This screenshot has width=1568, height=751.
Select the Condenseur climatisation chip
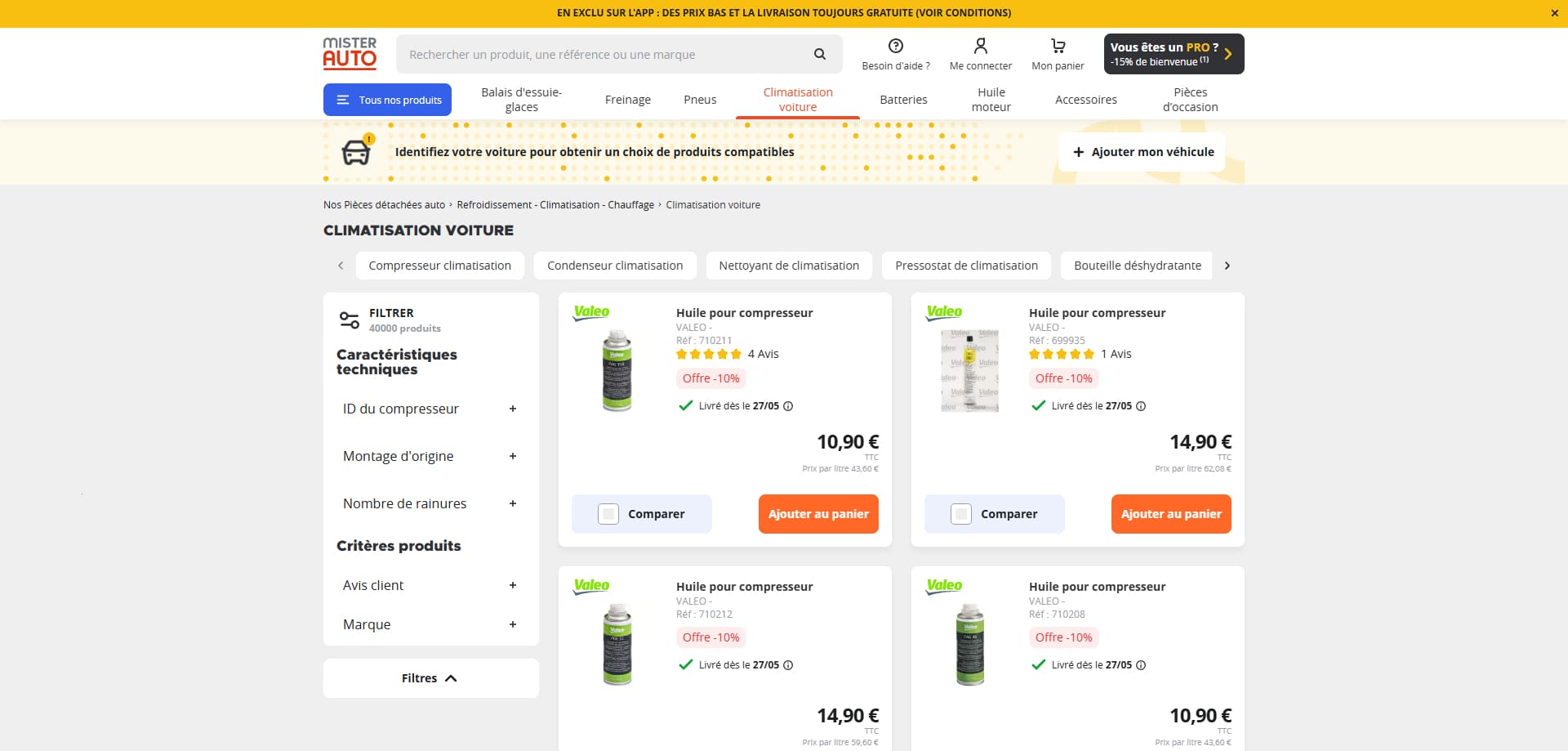point(615,266)
